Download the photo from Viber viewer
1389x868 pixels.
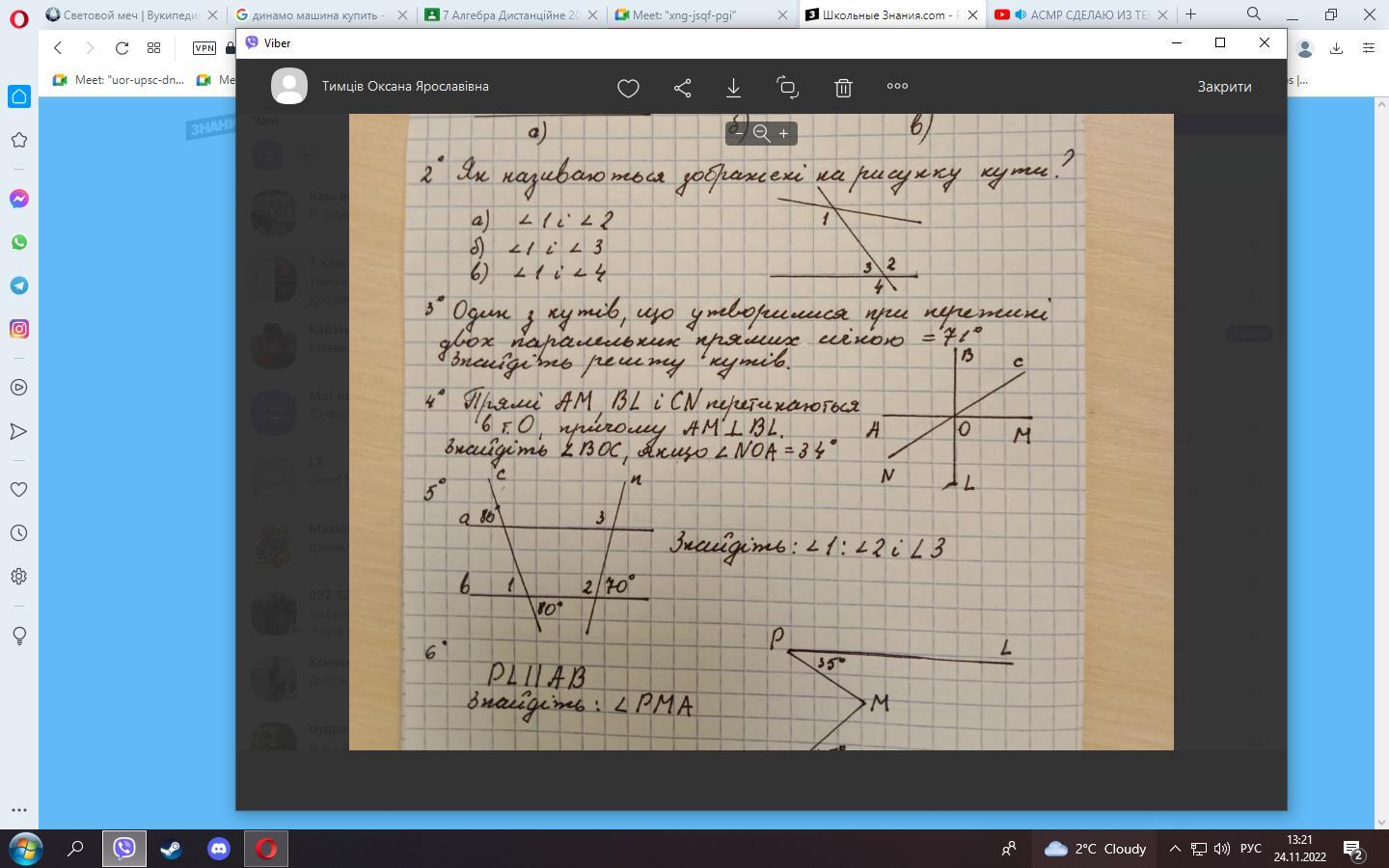(733, 87)
